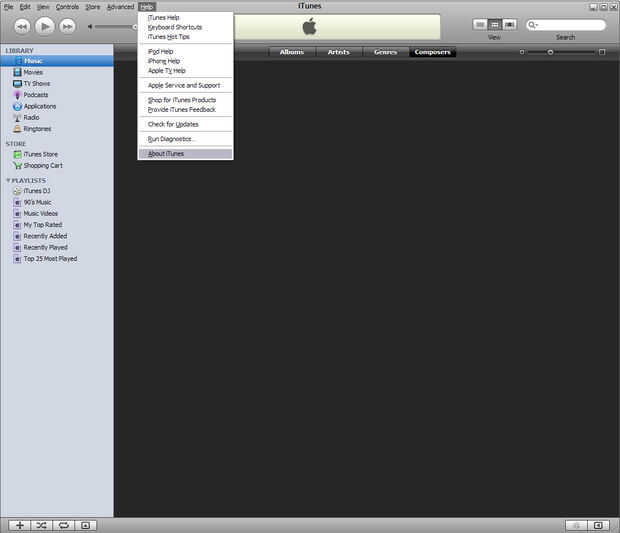
Task: Switch to the Composers tab
Action: [432, 52]
